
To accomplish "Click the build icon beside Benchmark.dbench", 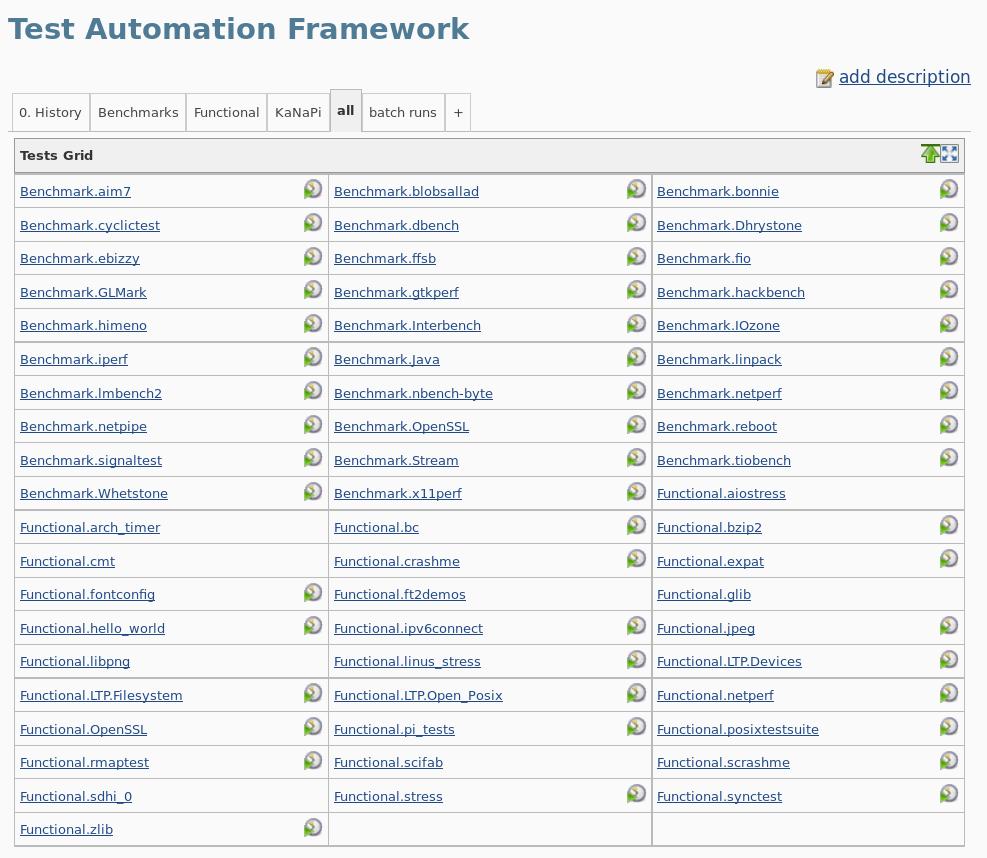I will (636, 223).
